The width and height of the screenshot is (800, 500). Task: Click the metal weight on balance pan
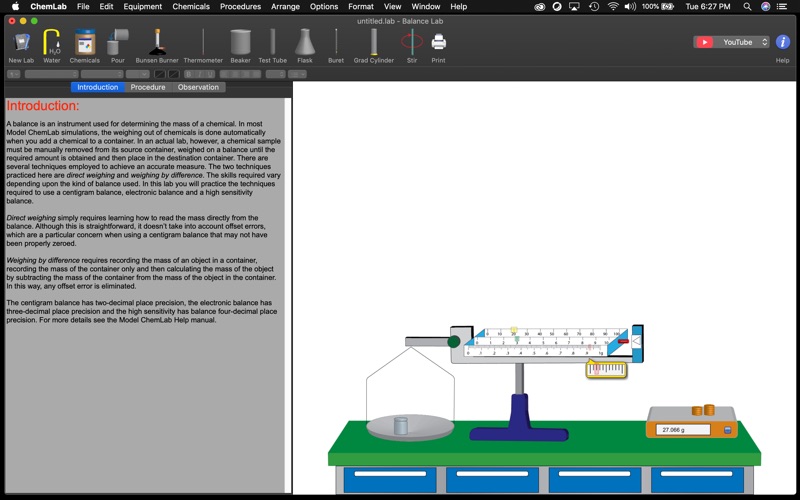click(x=401, y=426)
